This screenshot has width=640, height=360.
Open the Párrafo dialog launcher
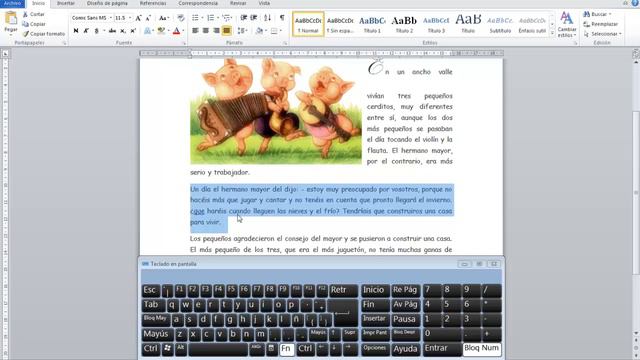(285, 43)
